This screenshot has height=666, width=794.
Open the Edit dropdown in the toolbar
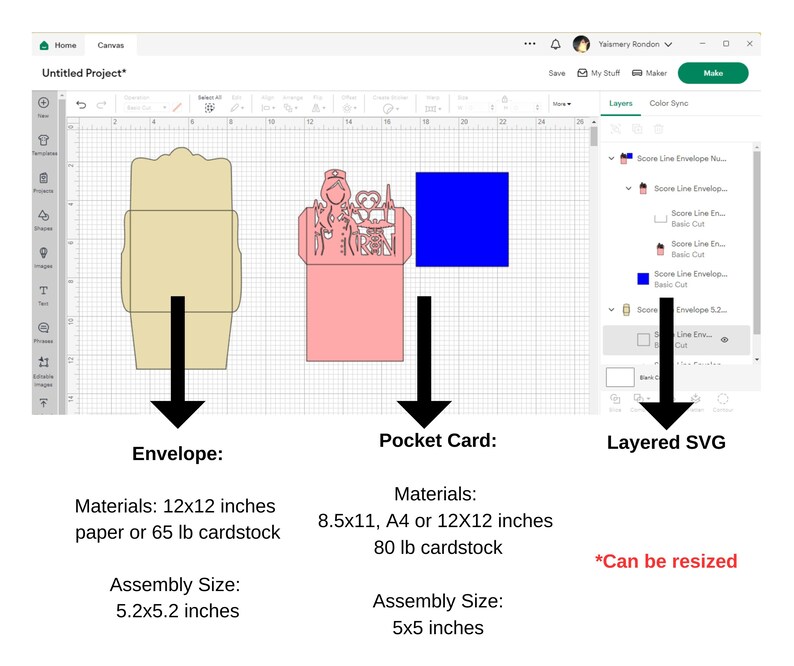(x=237, y=107)
